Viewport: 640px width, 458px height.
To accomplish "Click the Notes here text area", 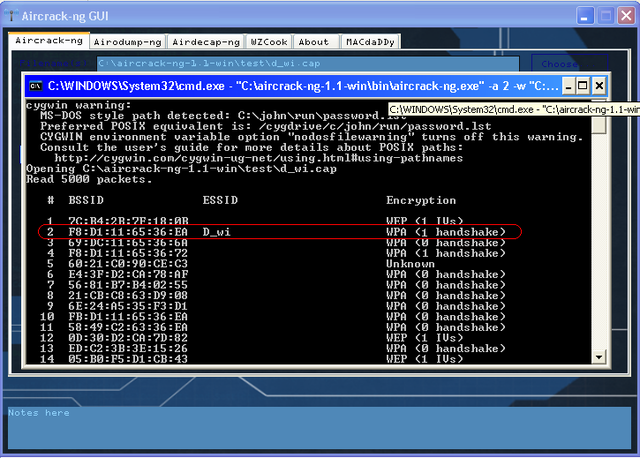I will [x=320, y=428].
